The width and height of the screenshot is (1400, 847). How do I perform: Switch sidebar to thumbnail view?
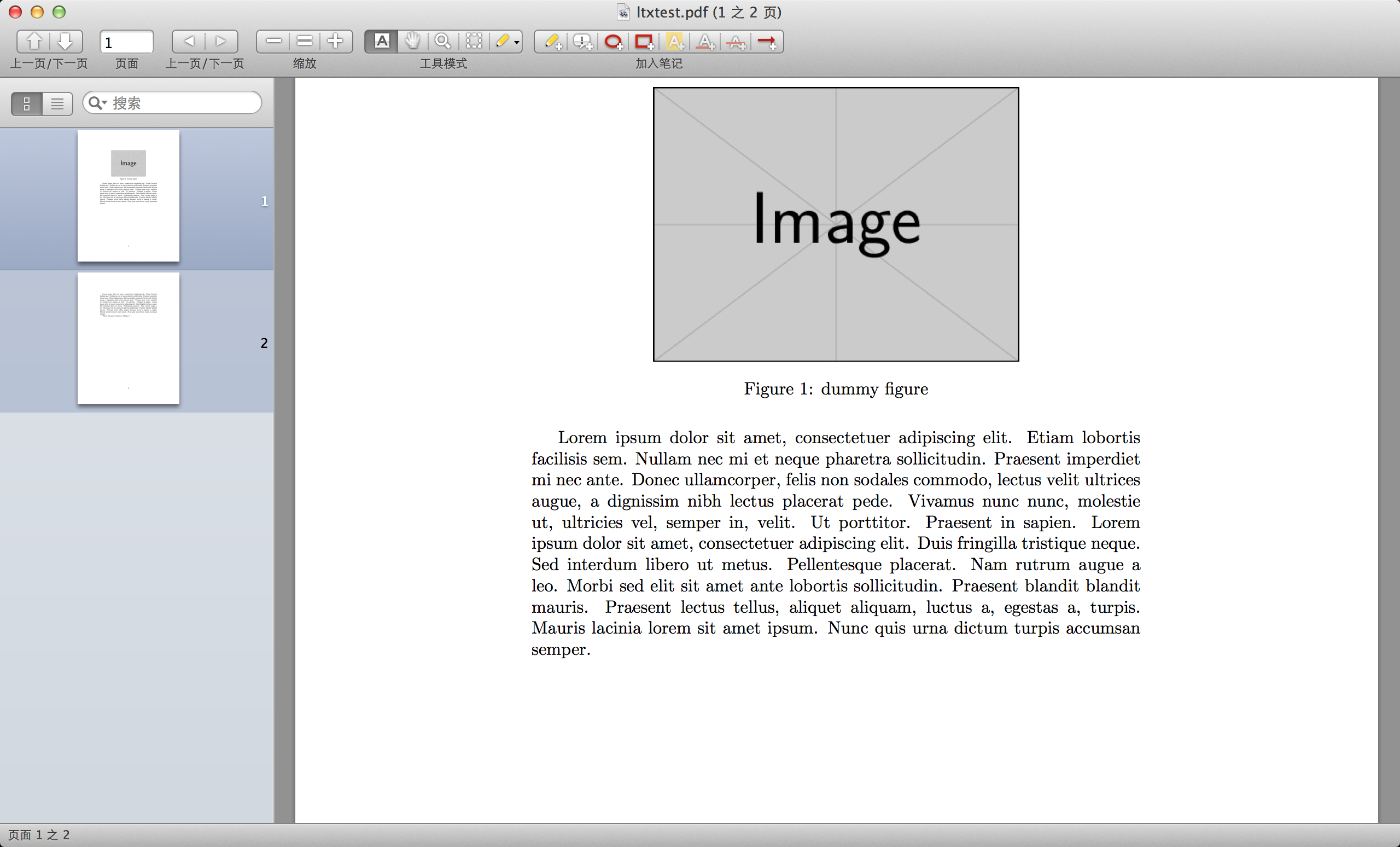click(27, 103)
